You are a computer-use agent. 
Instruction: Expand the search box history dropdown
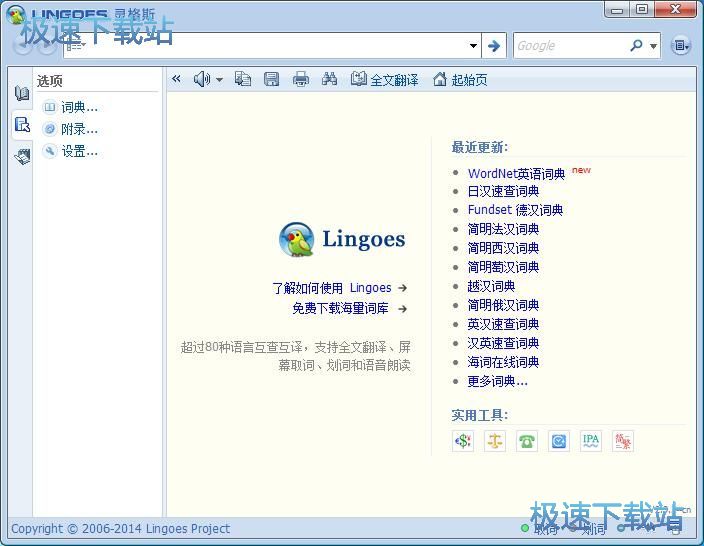473,45
